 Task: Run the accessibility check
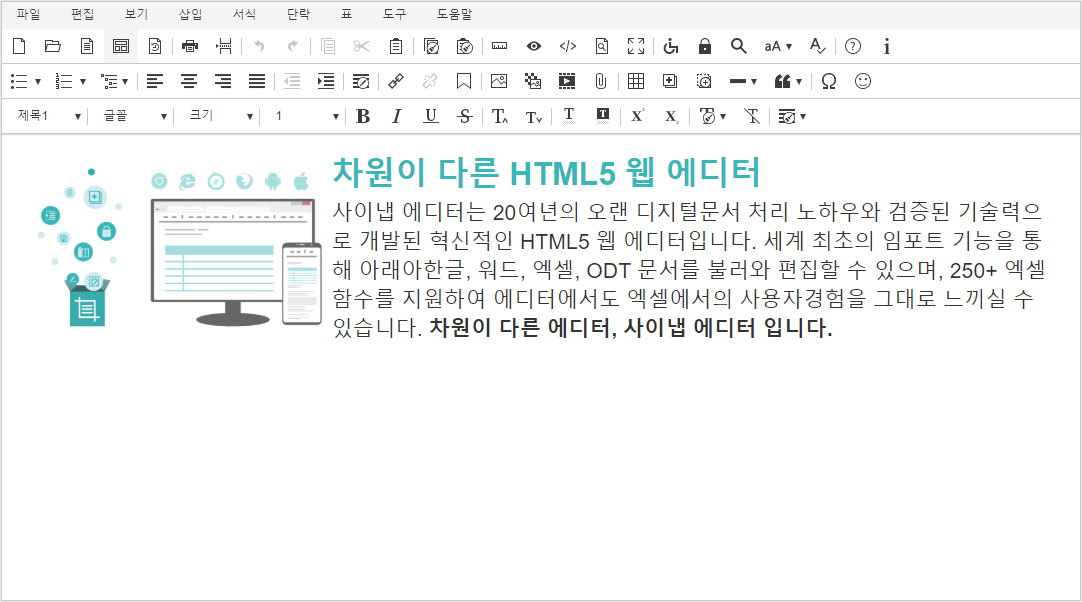coord(671,46)
